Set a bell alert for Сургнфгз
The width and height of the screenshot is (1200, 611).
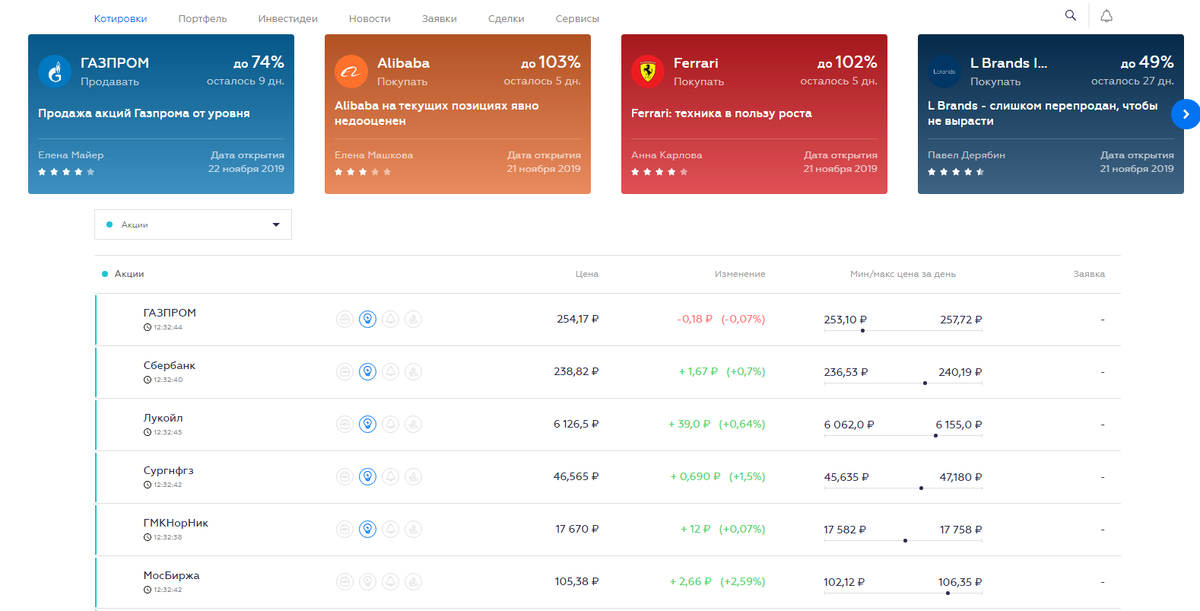click(x=390, y=476)
